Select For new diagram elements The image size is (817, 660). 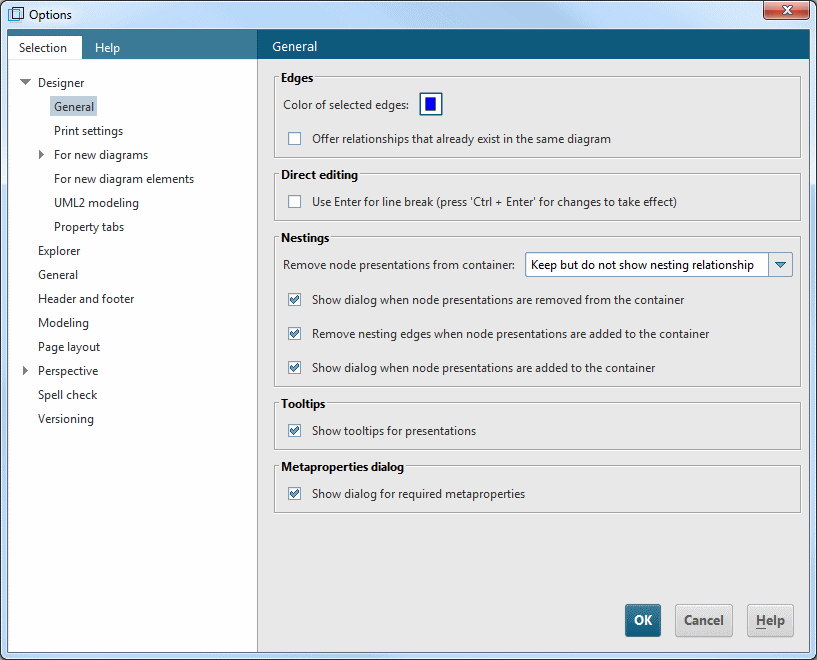tap(124, 179)
